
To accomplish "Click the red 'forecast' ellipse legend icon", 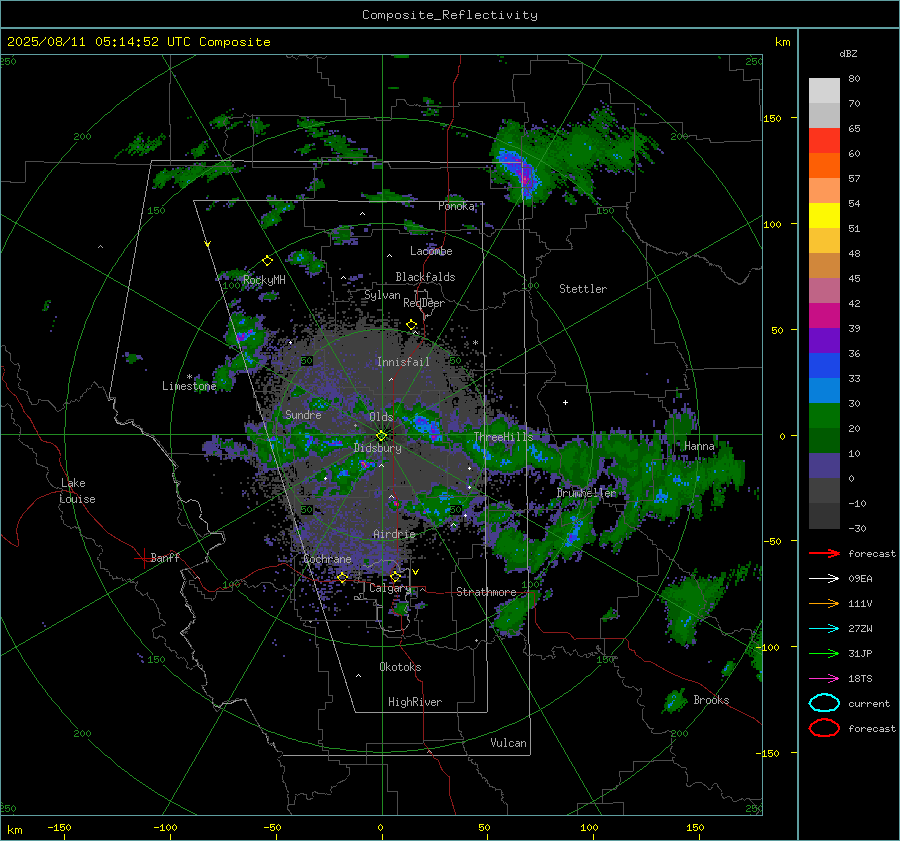I will coord(824,728).
